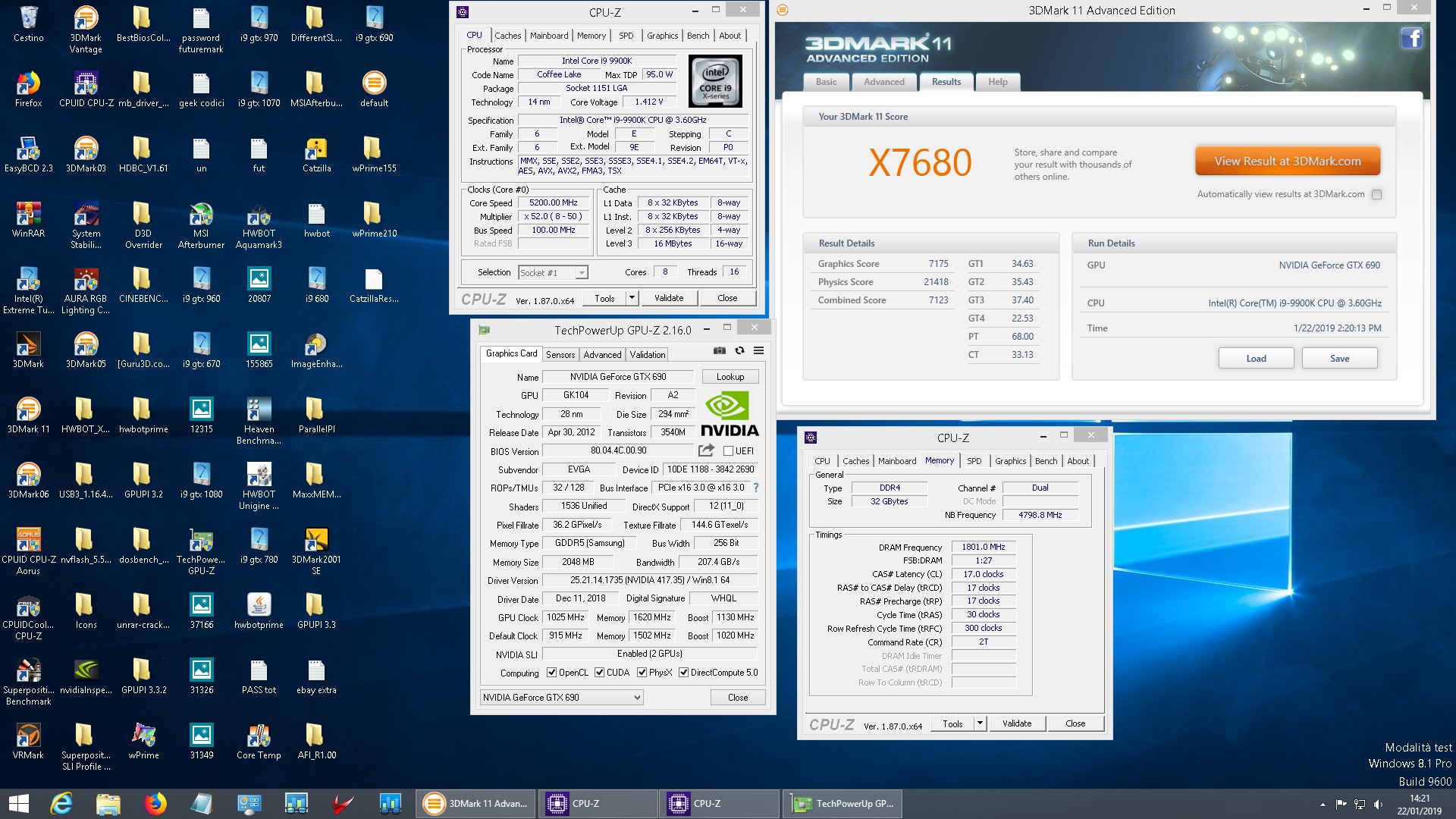Open the CPUID CPU-Z desktop shortcut
This screenshot has height=819, width=1456.
click(x=86, y=89)
